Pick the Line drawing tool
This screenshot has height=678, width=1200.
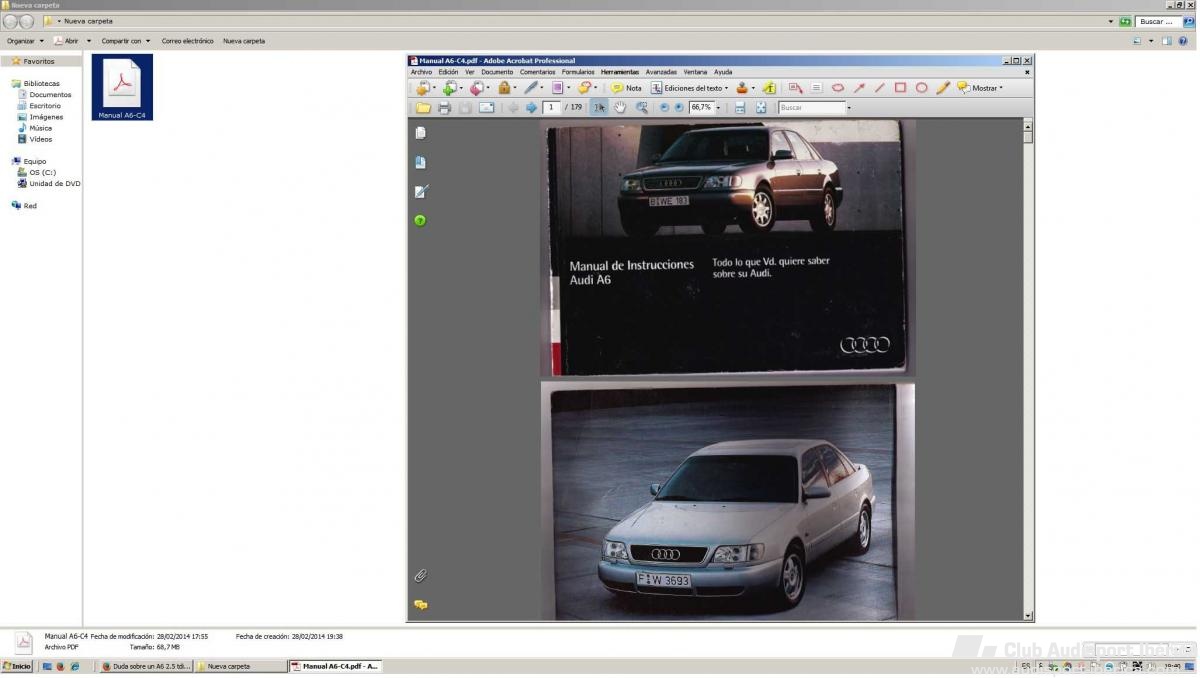point(880,88)
